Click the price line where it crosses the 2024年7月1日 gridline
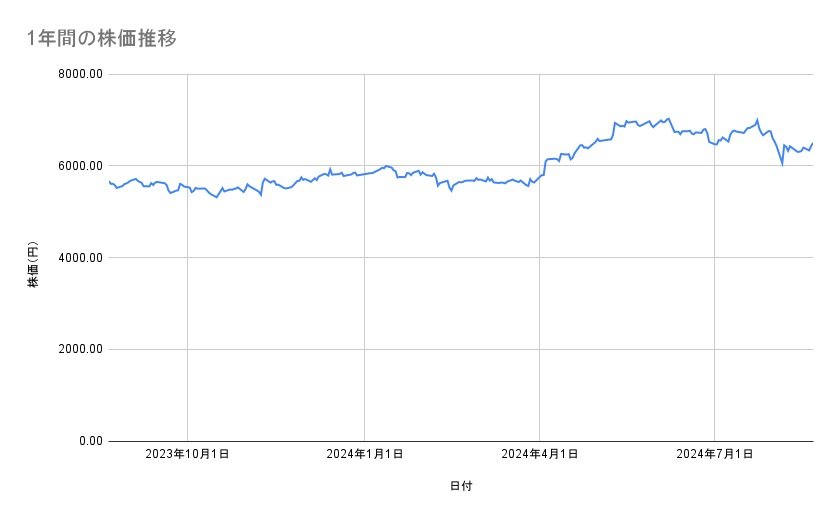 click(716, 145)
